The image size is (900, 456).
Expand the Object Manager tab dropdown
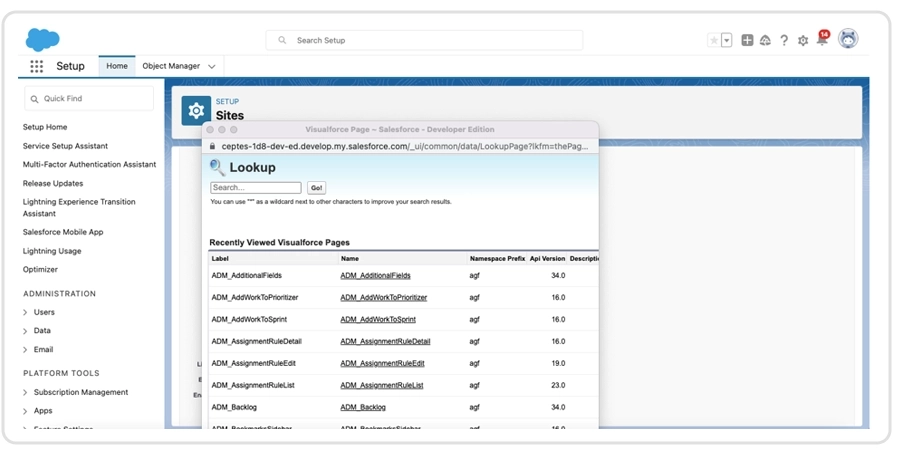212,67
